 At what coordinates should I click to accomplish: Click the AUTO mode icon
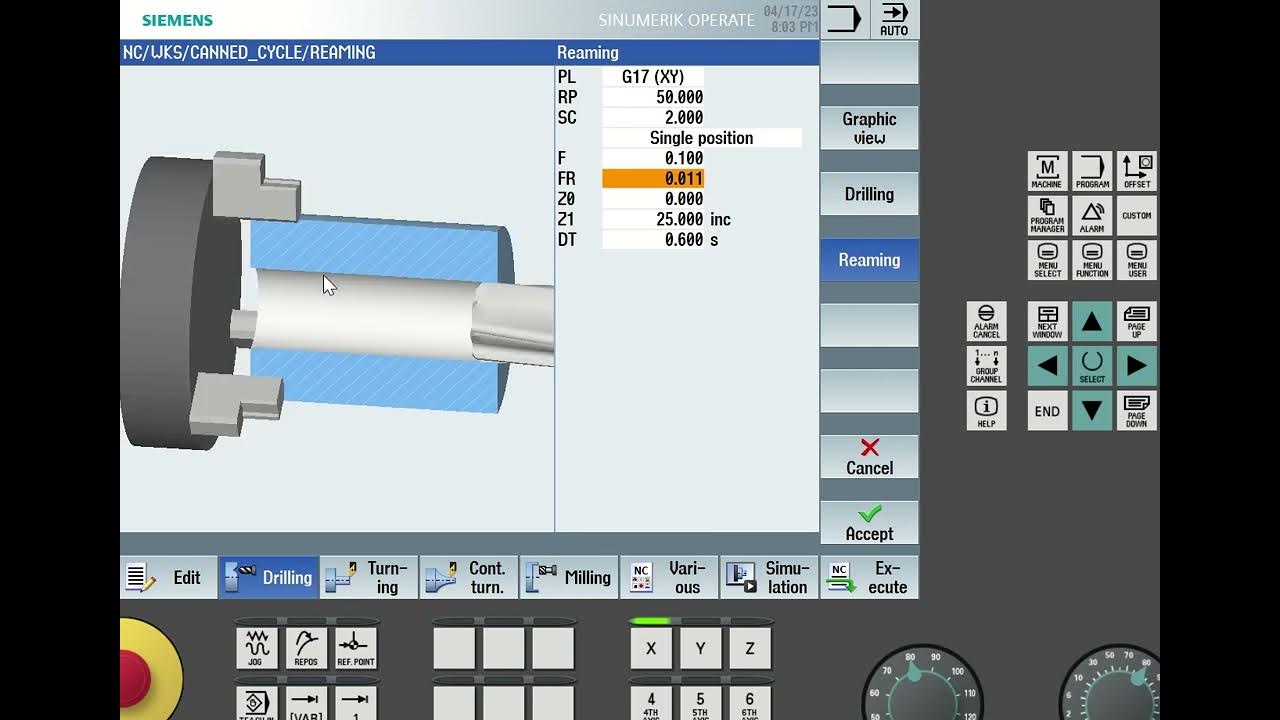pos(894,19)
